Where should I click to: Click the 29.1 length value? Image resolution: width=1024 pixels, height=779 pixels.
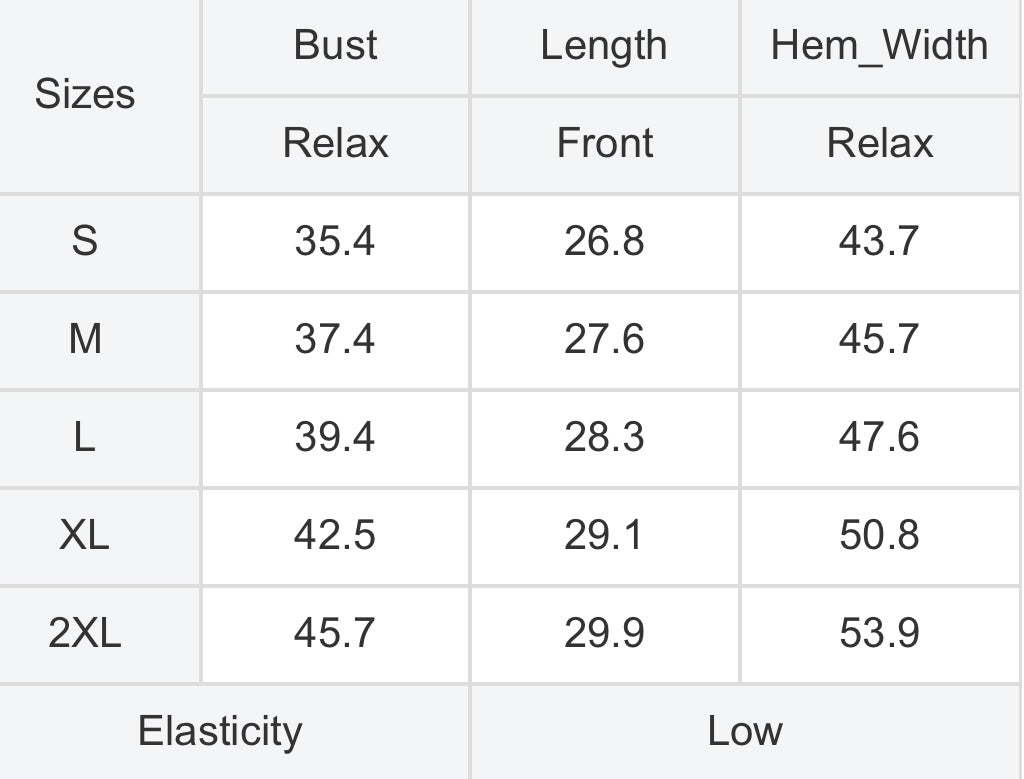604,534
